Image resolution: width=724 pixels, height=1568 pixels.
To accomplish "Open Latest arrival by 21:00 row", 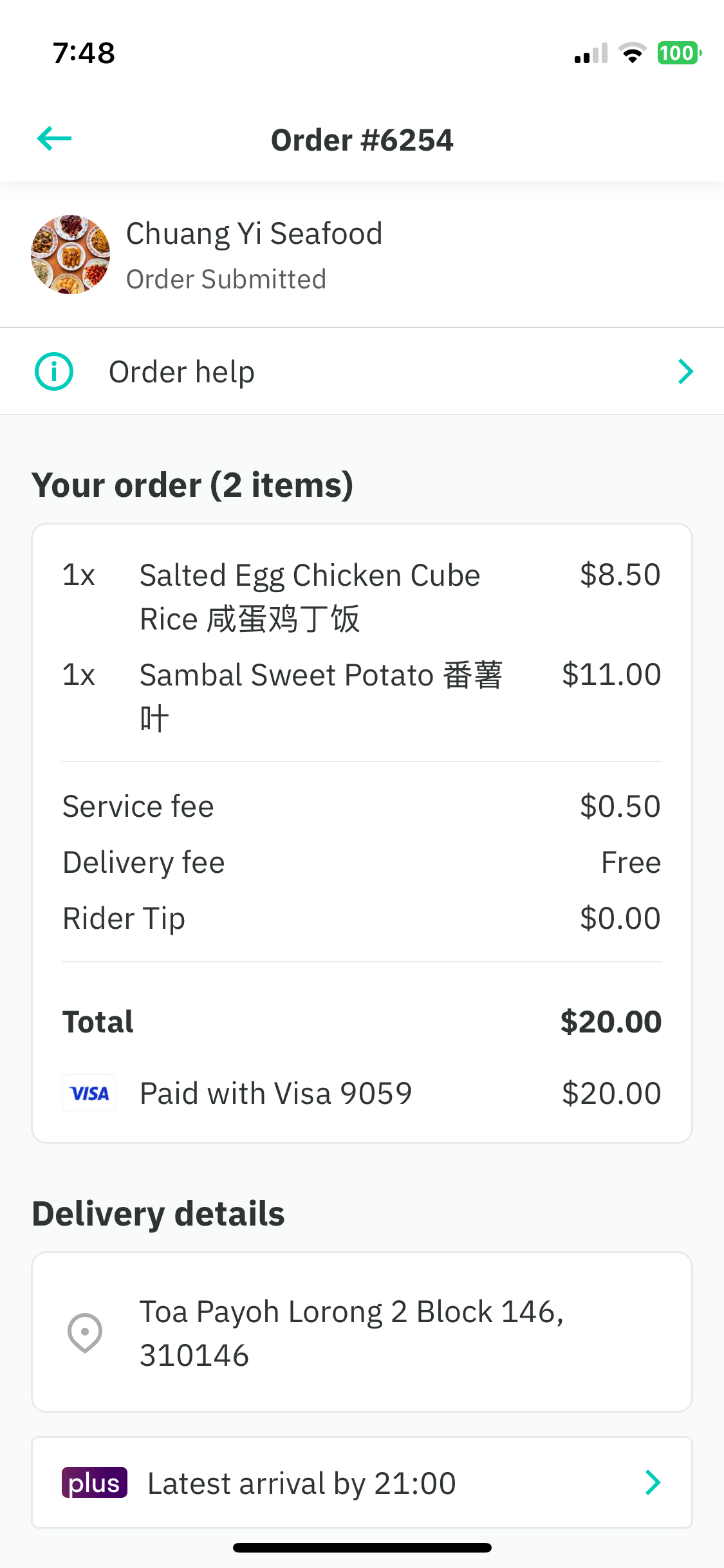I will 362,1482.
